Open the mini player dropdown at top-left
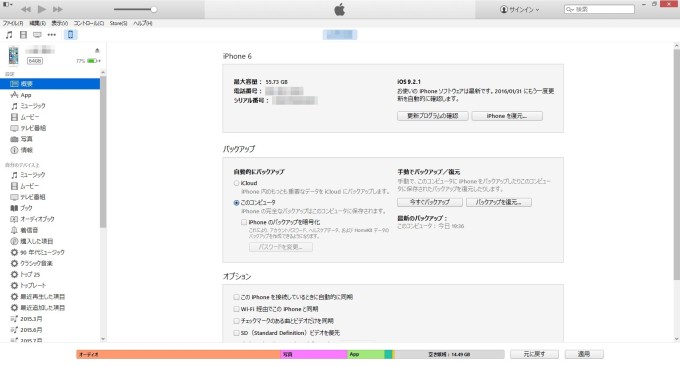 pos(8,4)
